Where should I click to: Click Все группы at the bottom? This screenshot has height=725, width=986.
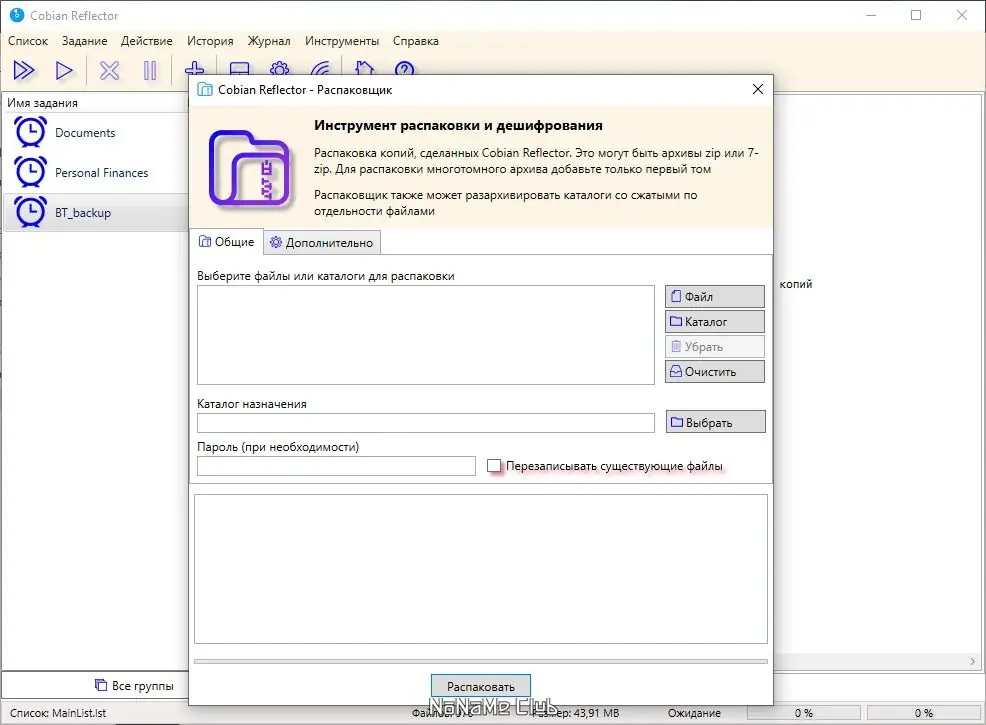pyautogui.click(x=134, y=685)
